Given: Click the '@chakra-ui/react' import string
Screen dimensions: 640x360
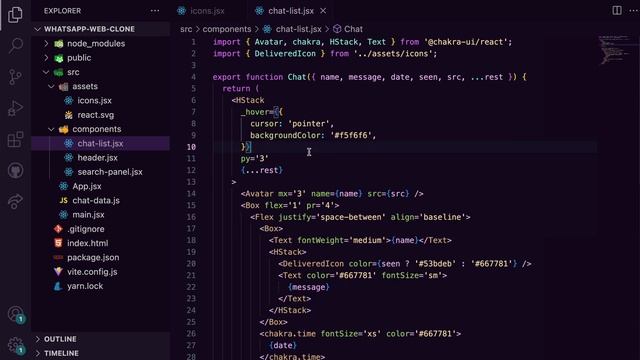Looking at the screenshot, I should pos(465,42).
